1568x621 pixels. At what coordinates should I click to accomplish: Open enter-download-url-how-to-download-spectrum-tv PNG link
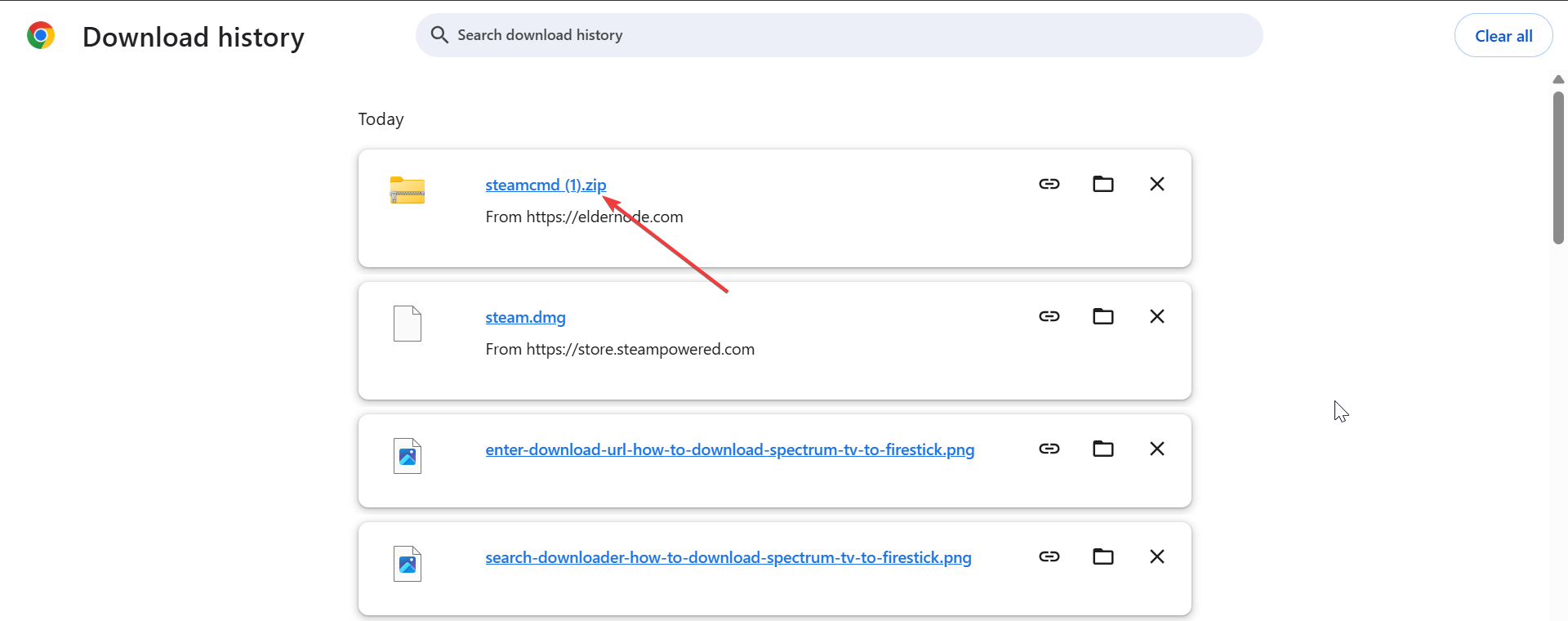pos(729,450)
